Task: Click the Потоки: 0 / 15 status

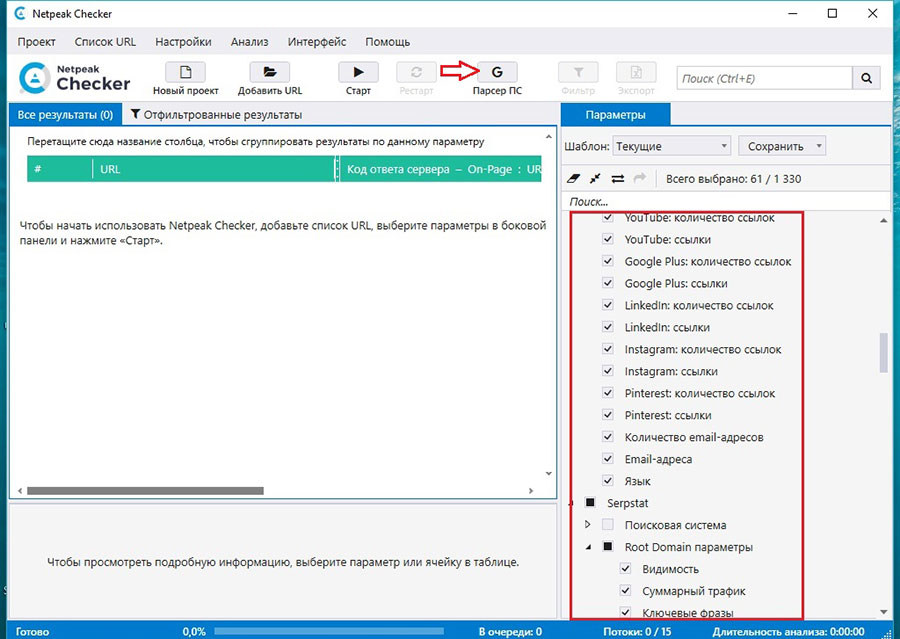Action: [x=637, y=632]
